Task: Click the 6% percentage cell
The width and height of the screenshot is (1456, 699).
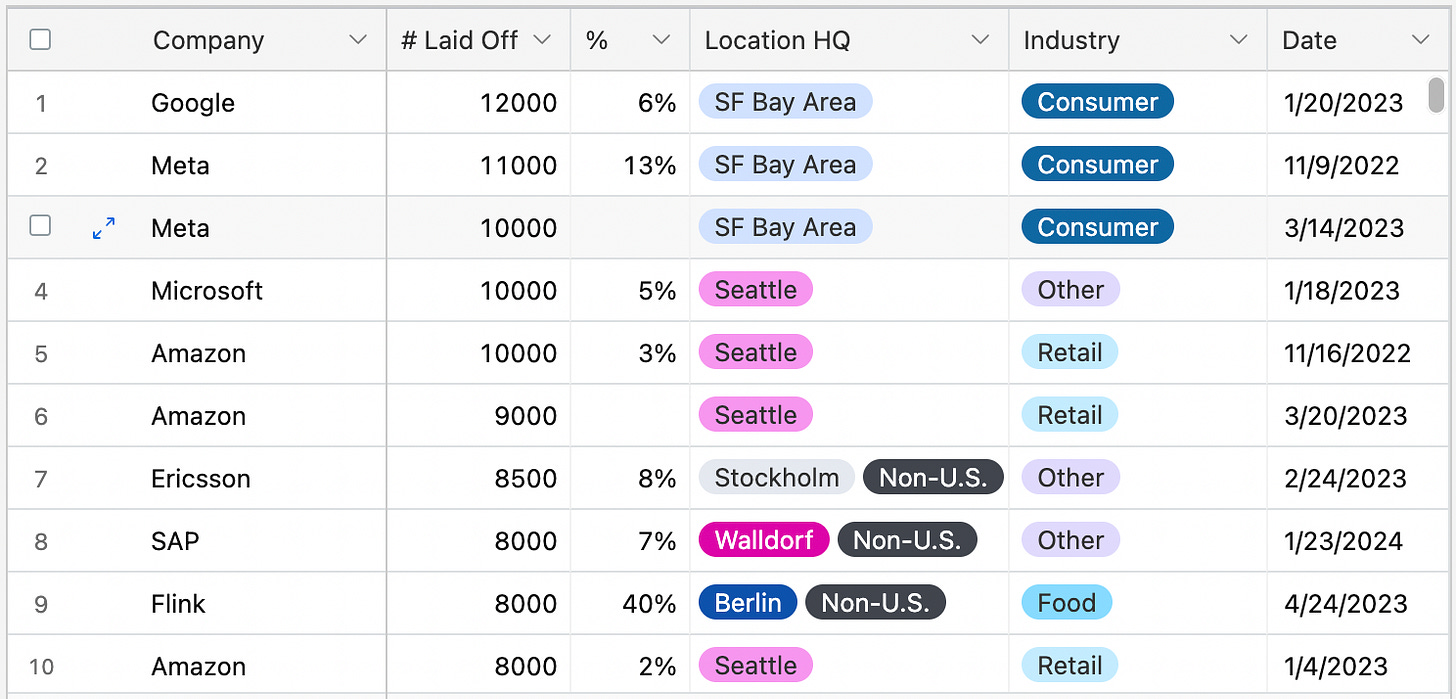Action: (657, 103)
